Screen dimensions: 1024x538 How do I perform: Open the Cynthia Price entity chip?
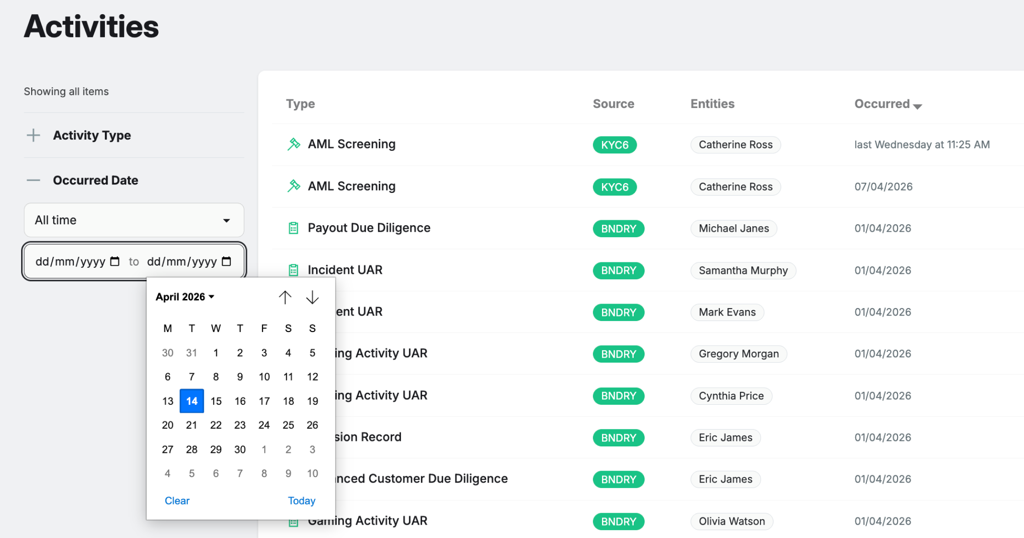pos(731,396)
